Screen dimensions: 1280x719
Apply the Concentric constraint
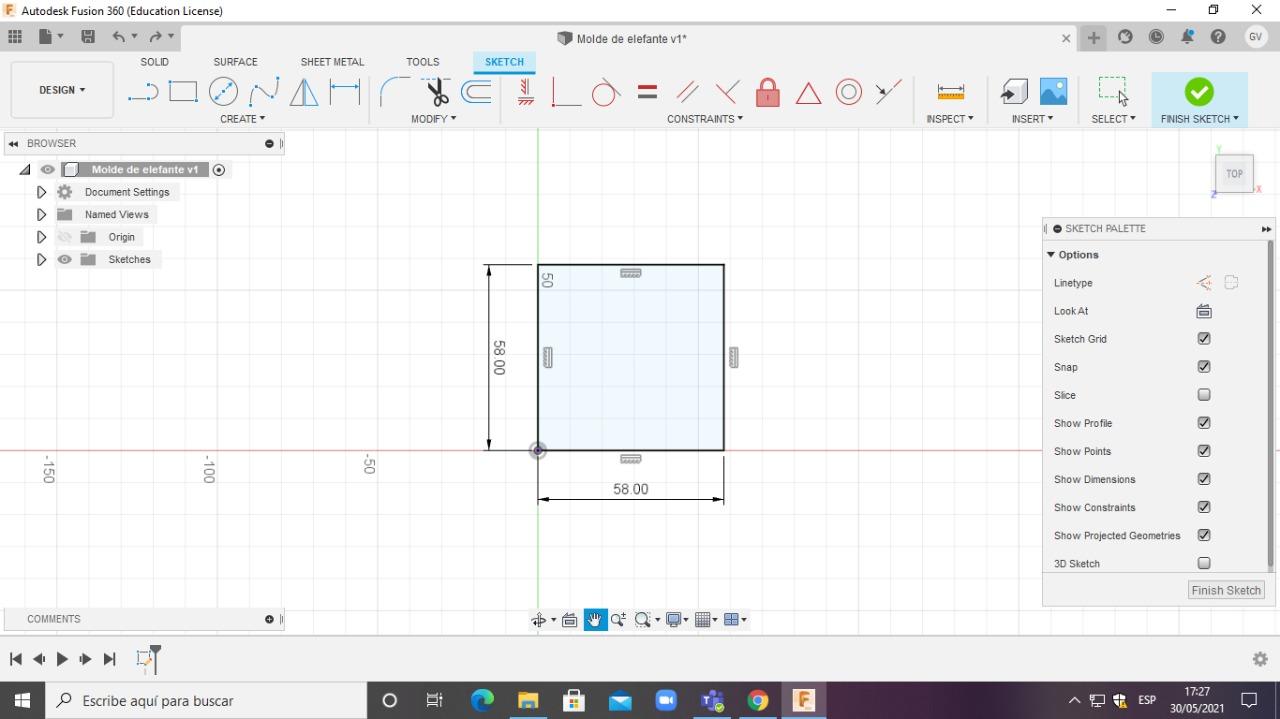848,92
